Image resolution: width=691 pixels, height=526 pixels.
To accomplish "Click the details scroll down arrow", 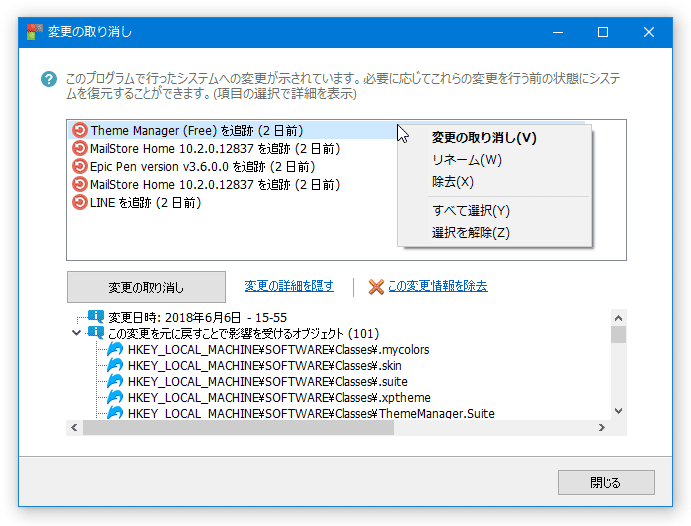I will click(618, 411).
